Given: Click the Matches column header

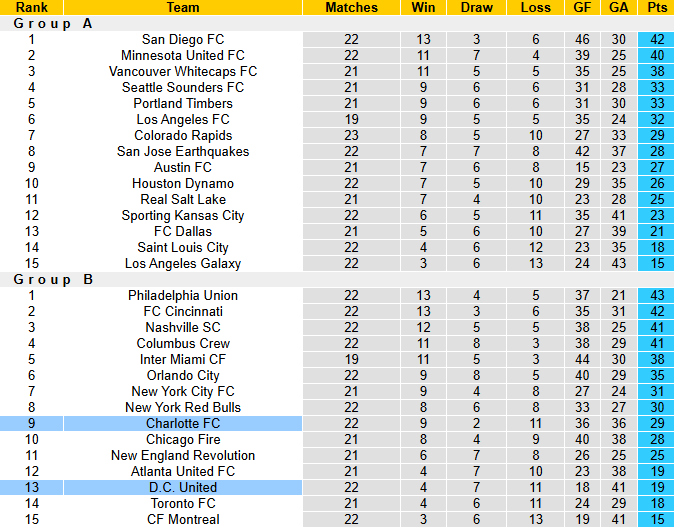Looking at the screenshot, I should point(352,7).
